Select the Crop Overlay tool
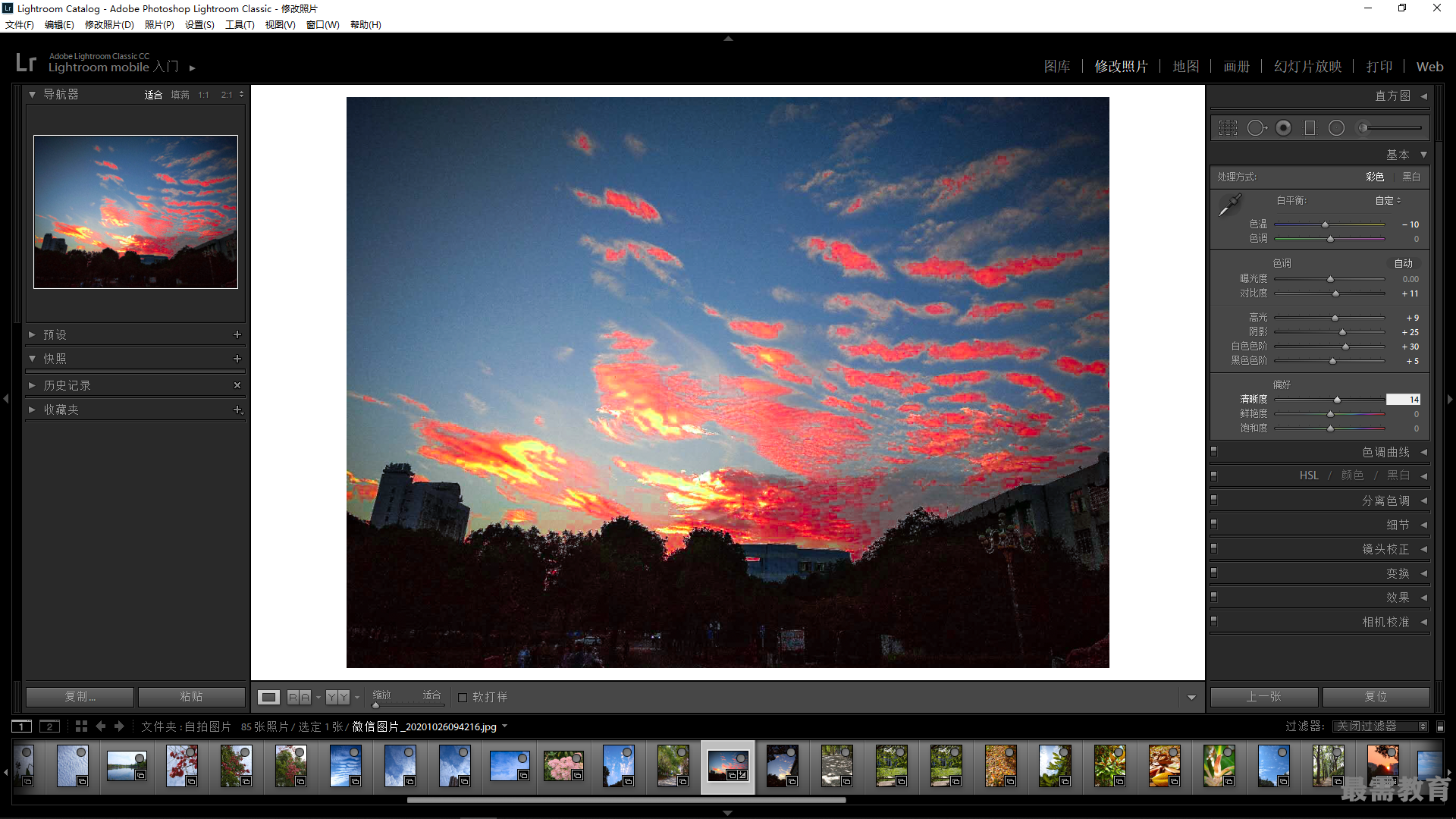1456x819 pixels. click(x=1228, y=128)
